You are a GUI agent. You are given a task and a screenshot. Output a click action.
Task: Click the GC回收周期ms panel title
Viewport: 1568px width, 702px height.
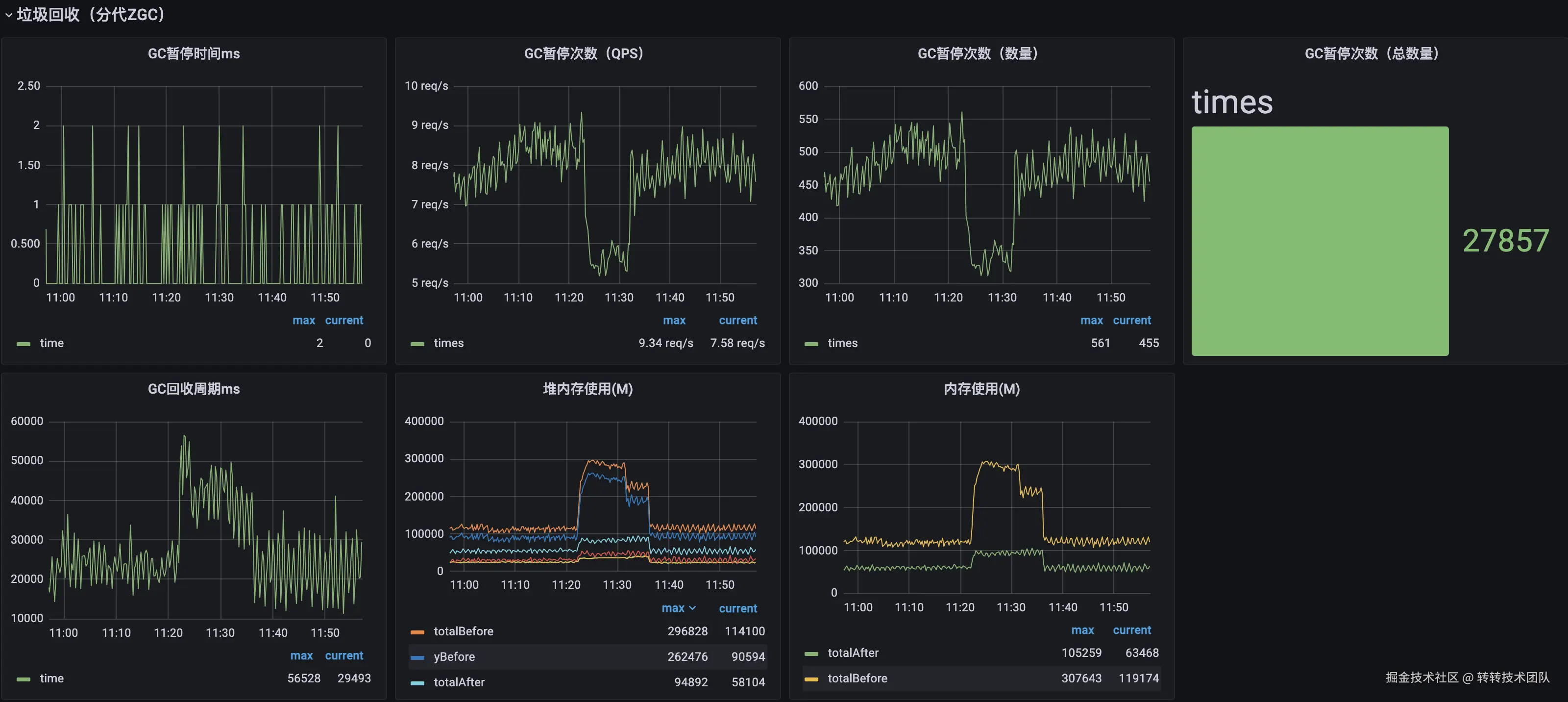[194, 389]
